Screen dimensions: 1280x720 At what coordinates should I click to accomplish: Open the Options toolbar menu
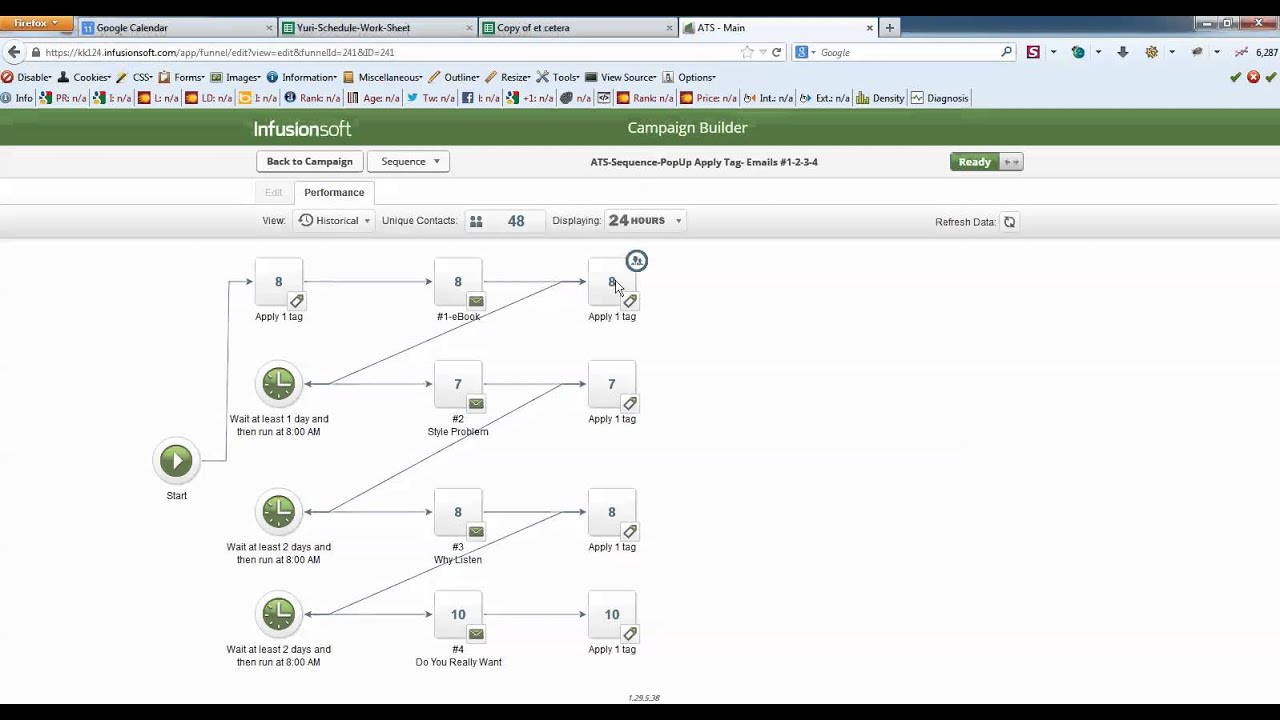tap(689, 77)
